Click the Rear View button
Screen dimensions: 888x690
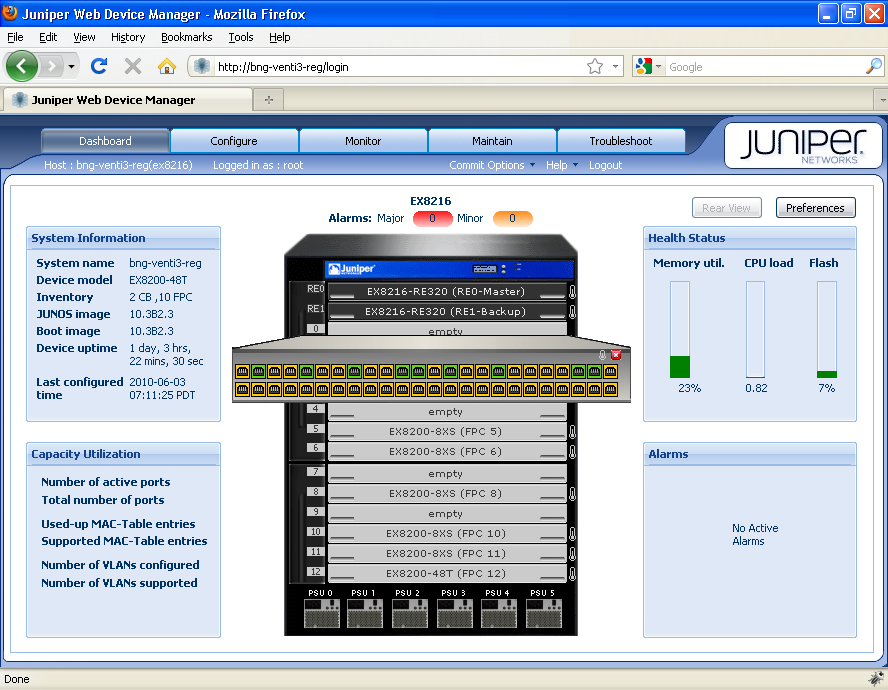point(727,208)
